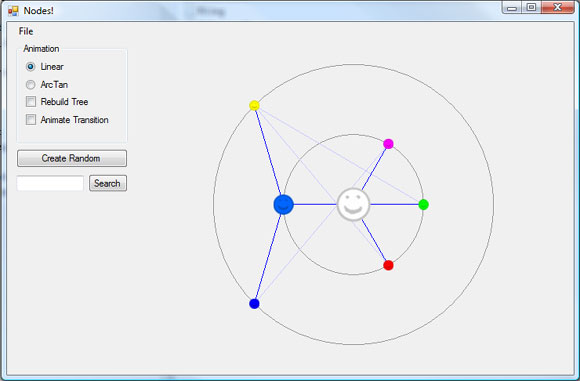Click the Search button
Viewport: 580px width, 381px height.
(x=108, y=183)
